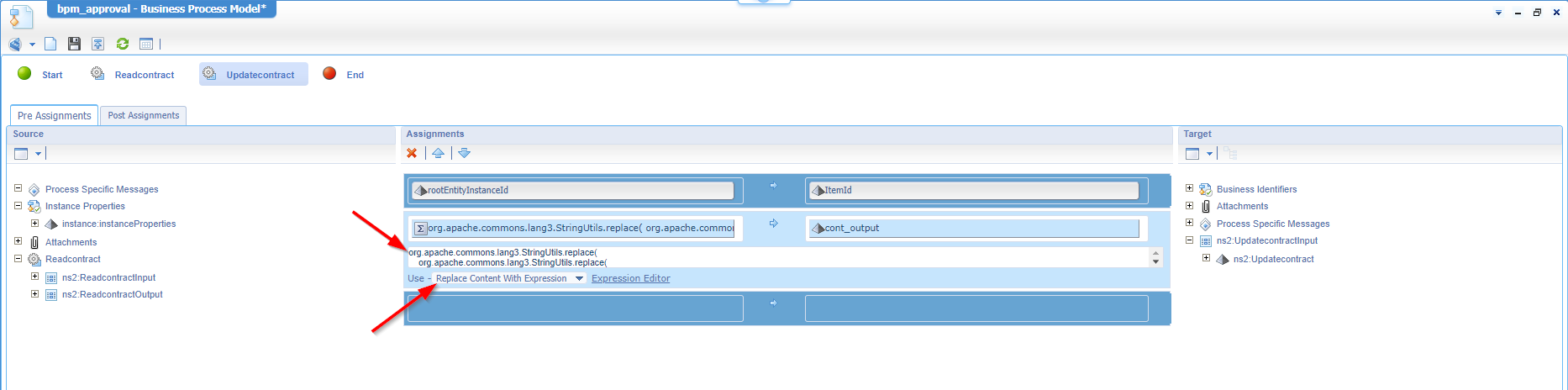Expand Business Identifiers in Target tree
Viewport: 1568px width, 390px height.
[x=1189, y=188]
